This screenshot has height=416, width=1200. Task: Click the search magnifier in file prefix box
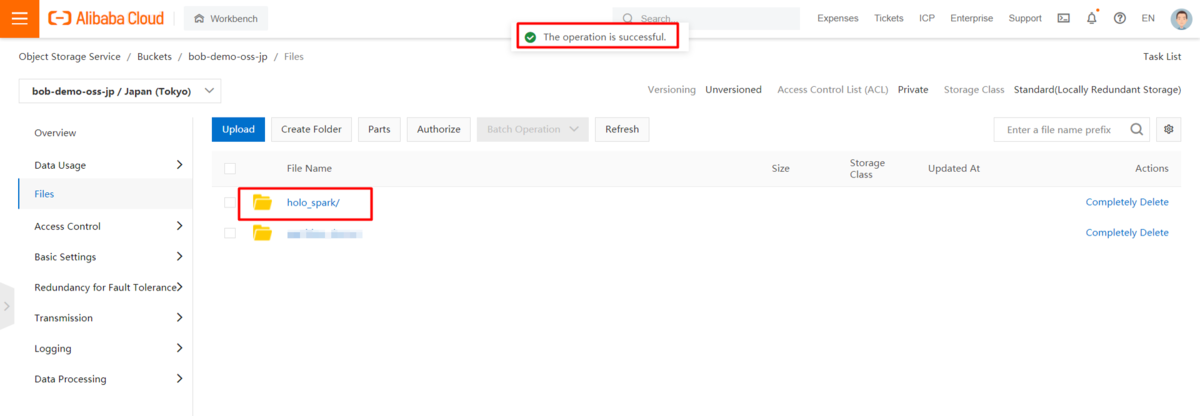pos(1137,129)
